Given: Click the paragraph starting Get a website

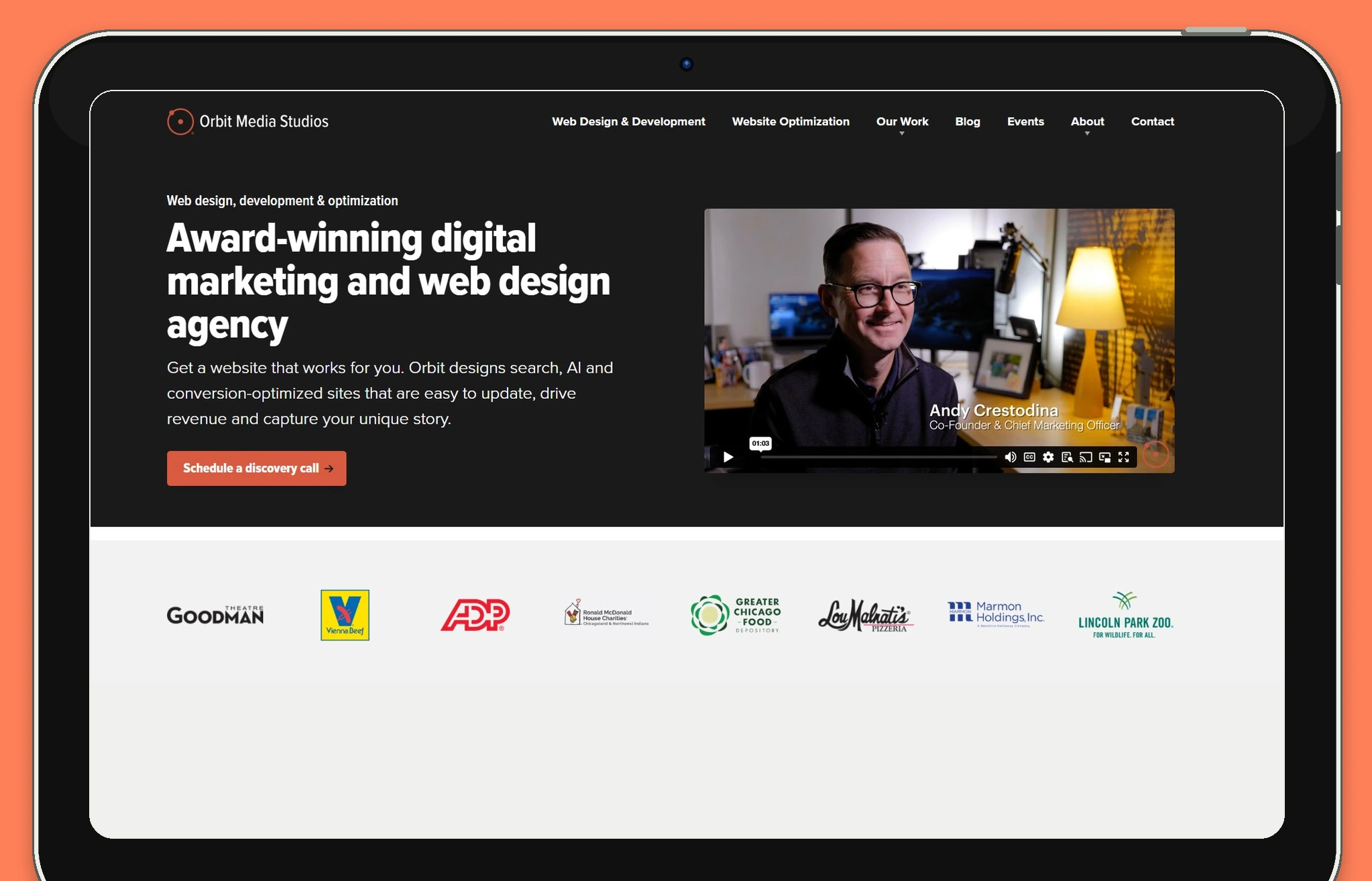Looking at the screenshot, I should click(390, 393).
